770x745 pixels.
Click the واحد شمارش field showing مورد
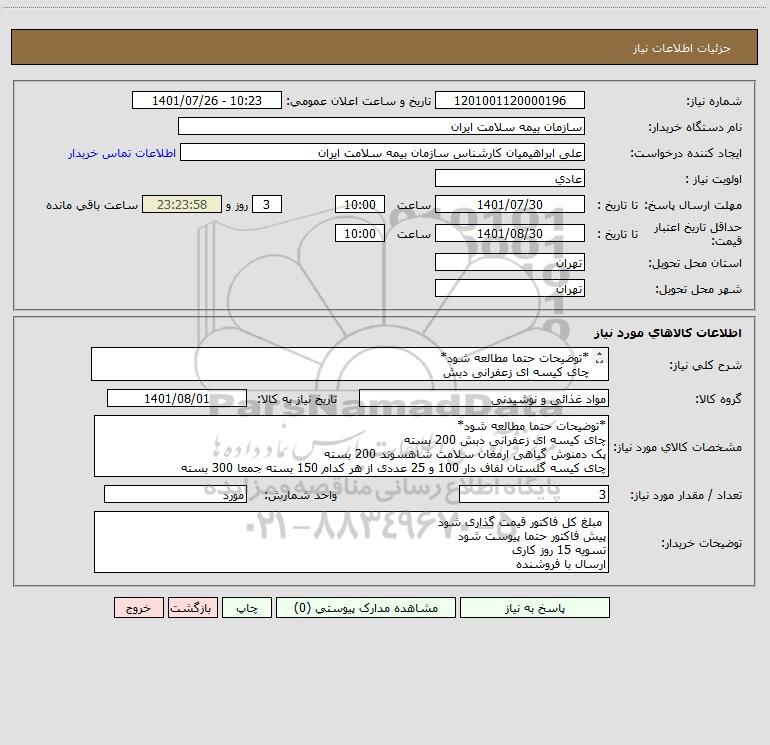tap(175, 494)
